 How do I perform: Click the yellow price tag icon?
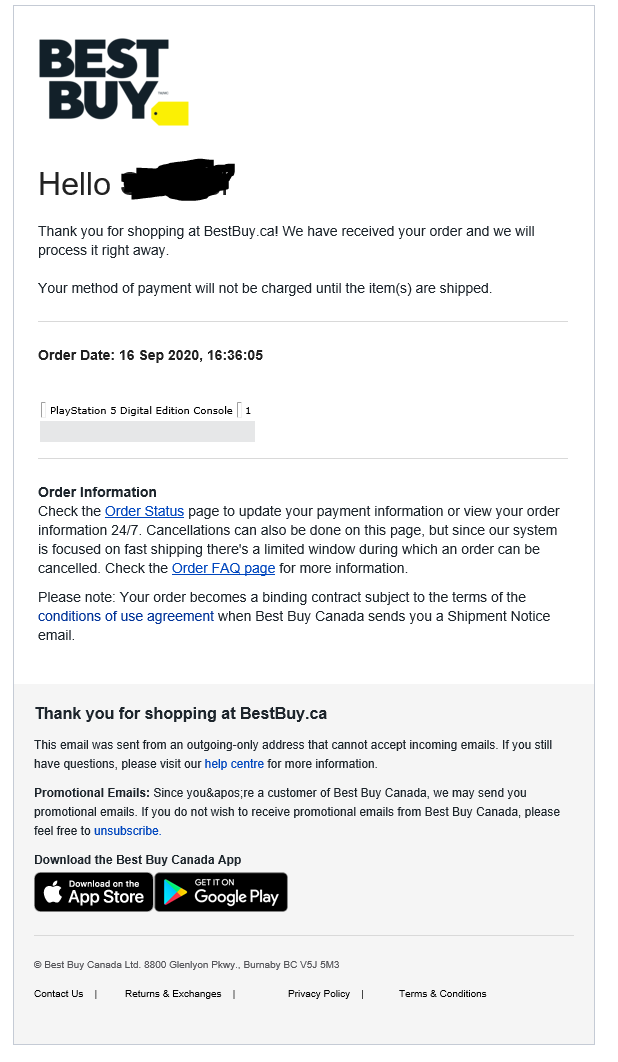coord(170,113)
